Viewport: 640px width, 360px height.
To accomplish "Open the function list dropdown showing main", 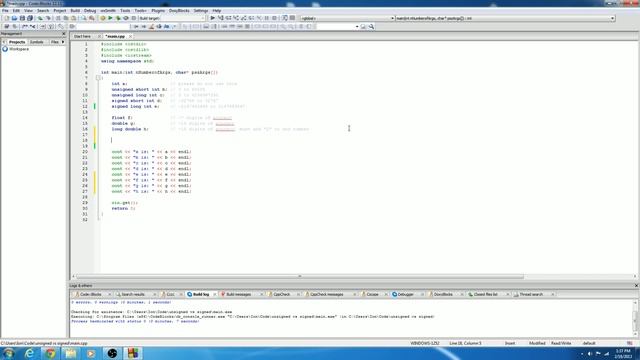I will (505, 18).
